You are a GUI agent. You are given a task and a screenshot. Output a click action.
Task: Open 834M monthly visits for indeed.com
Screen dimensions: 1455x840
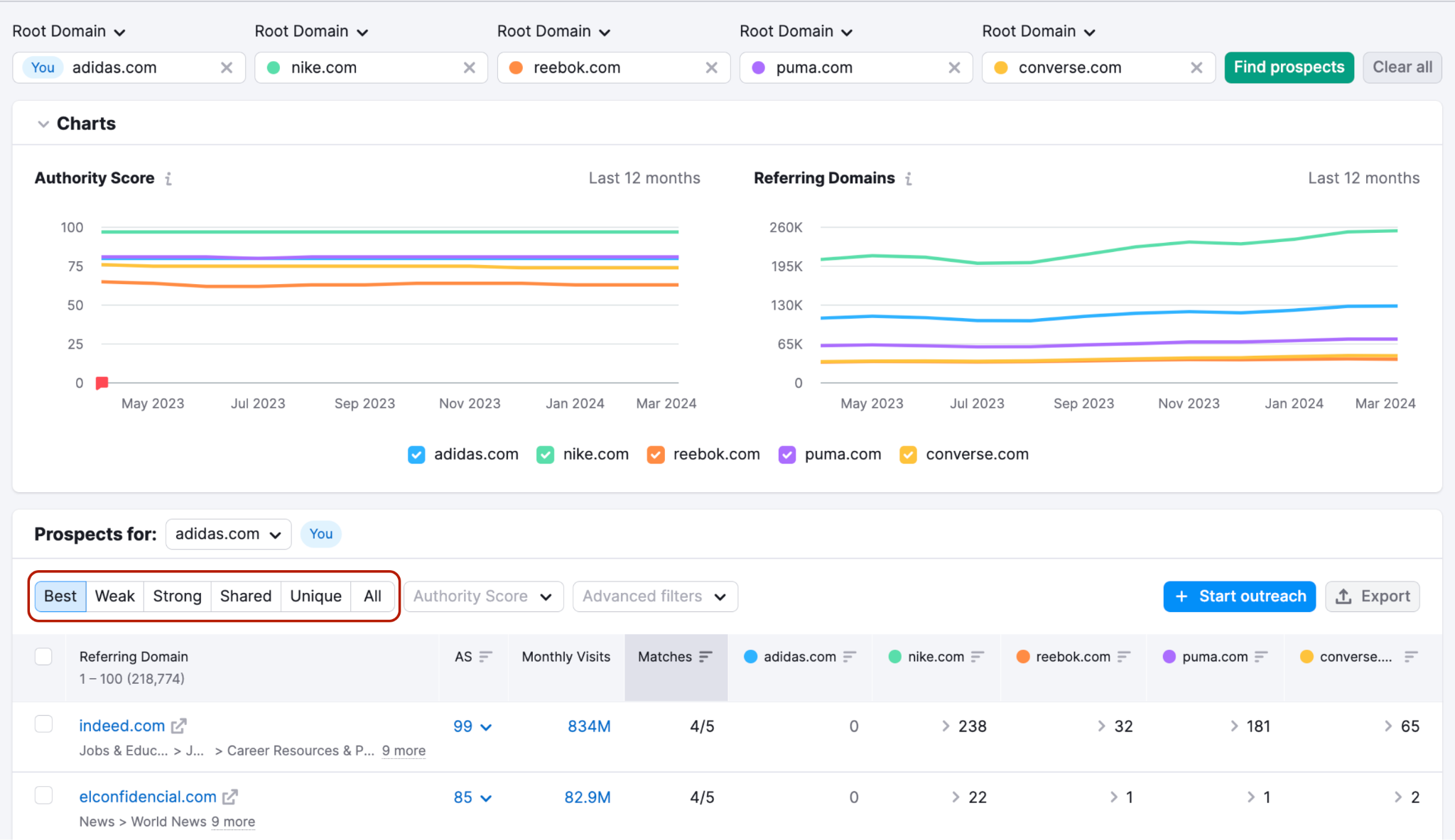589,726
